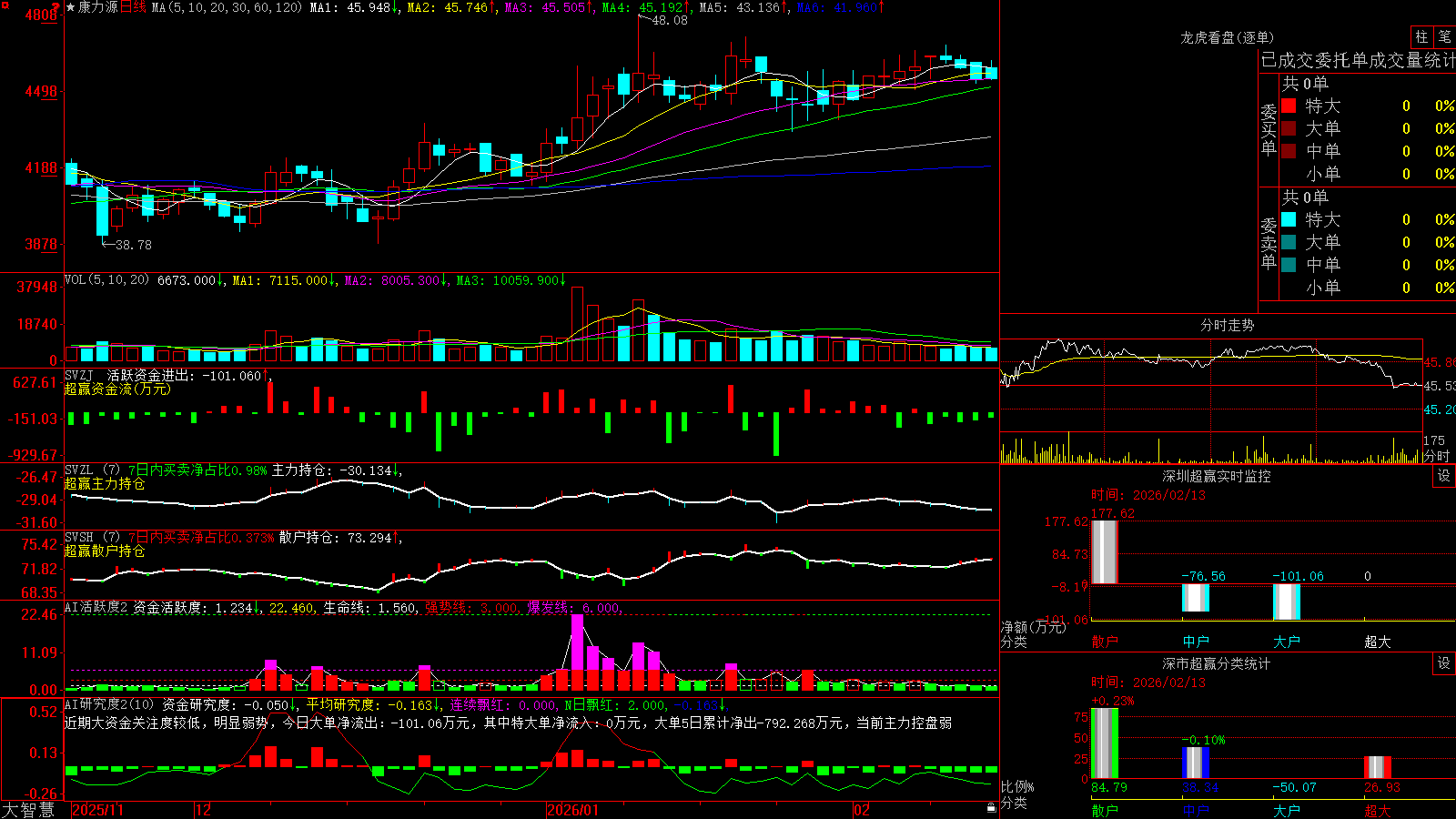Image resolution: width=1456 pixels, height=819 pixels.
Task: Click the 超赢散户持仓 indicator title
Action: click(105, 551)
